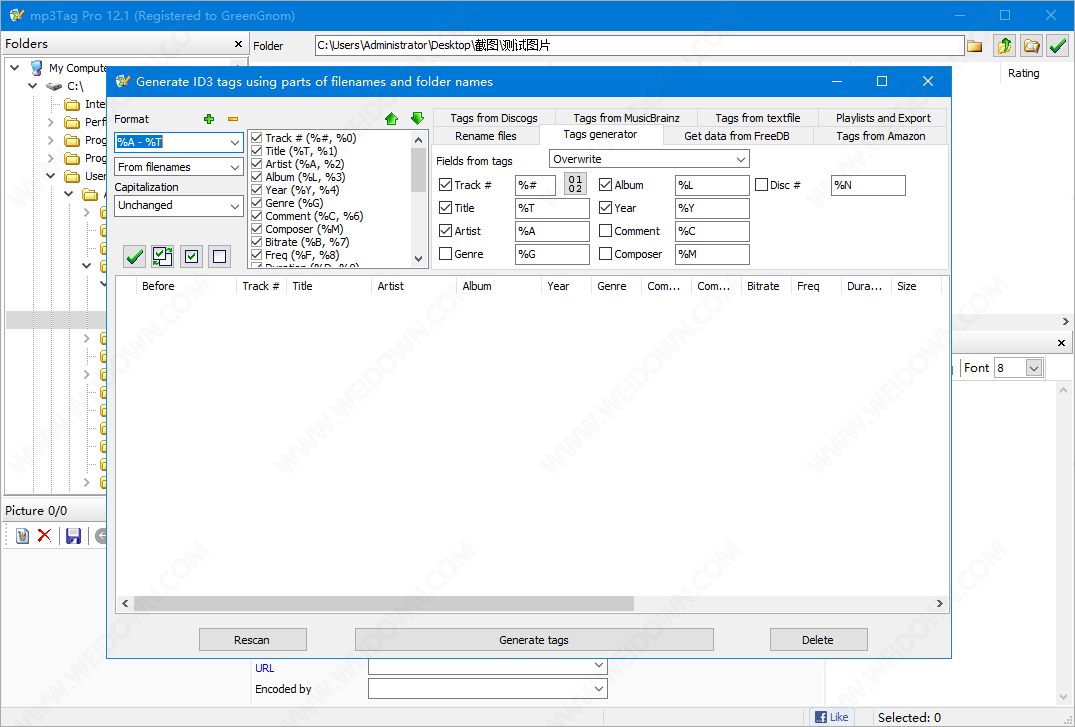1075x727 pixels.
Task: Move the field down with the green down arrow
Action: pos(417,119)
